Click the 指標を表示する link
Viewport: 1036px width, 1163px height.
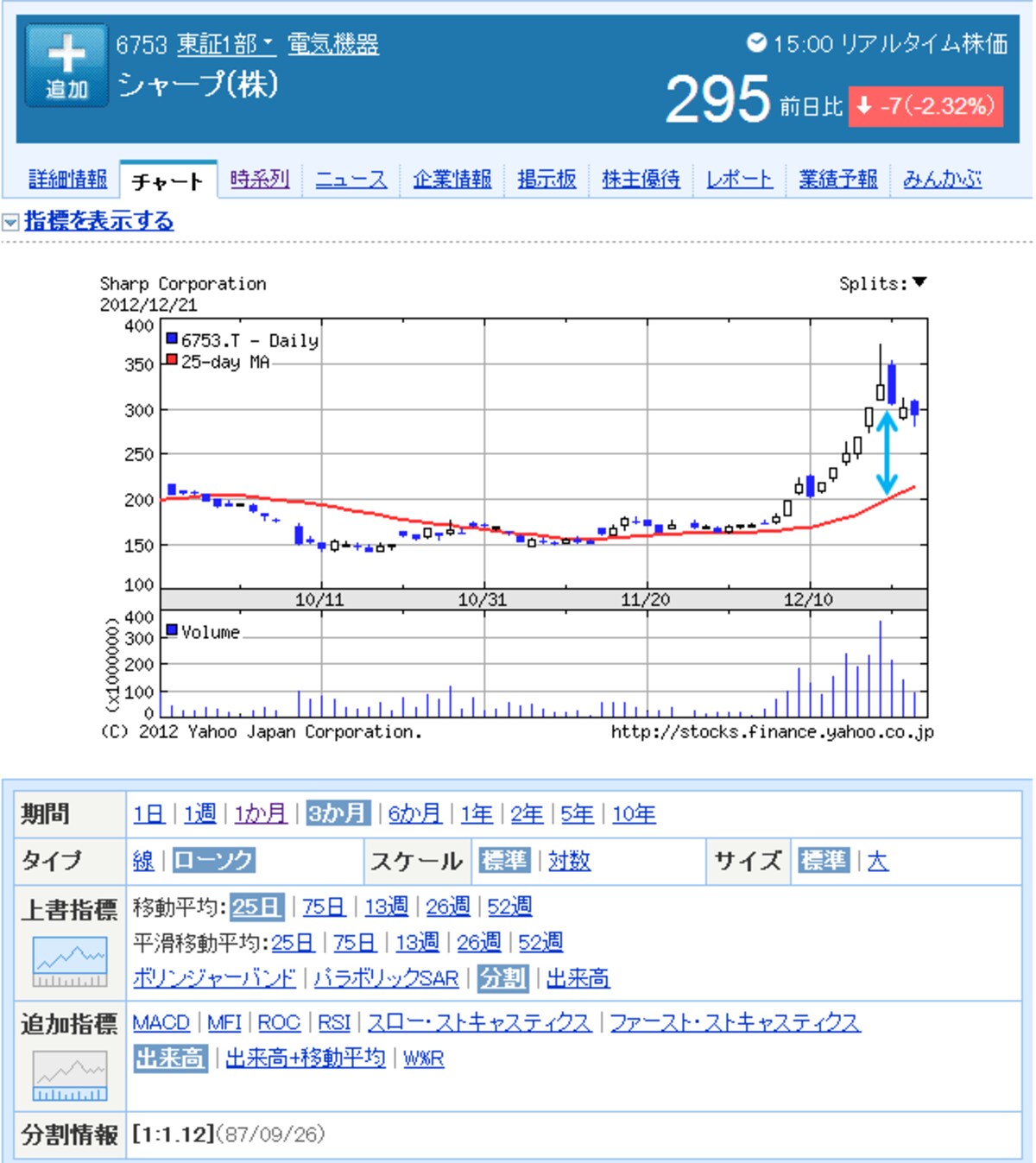(99, 221)
